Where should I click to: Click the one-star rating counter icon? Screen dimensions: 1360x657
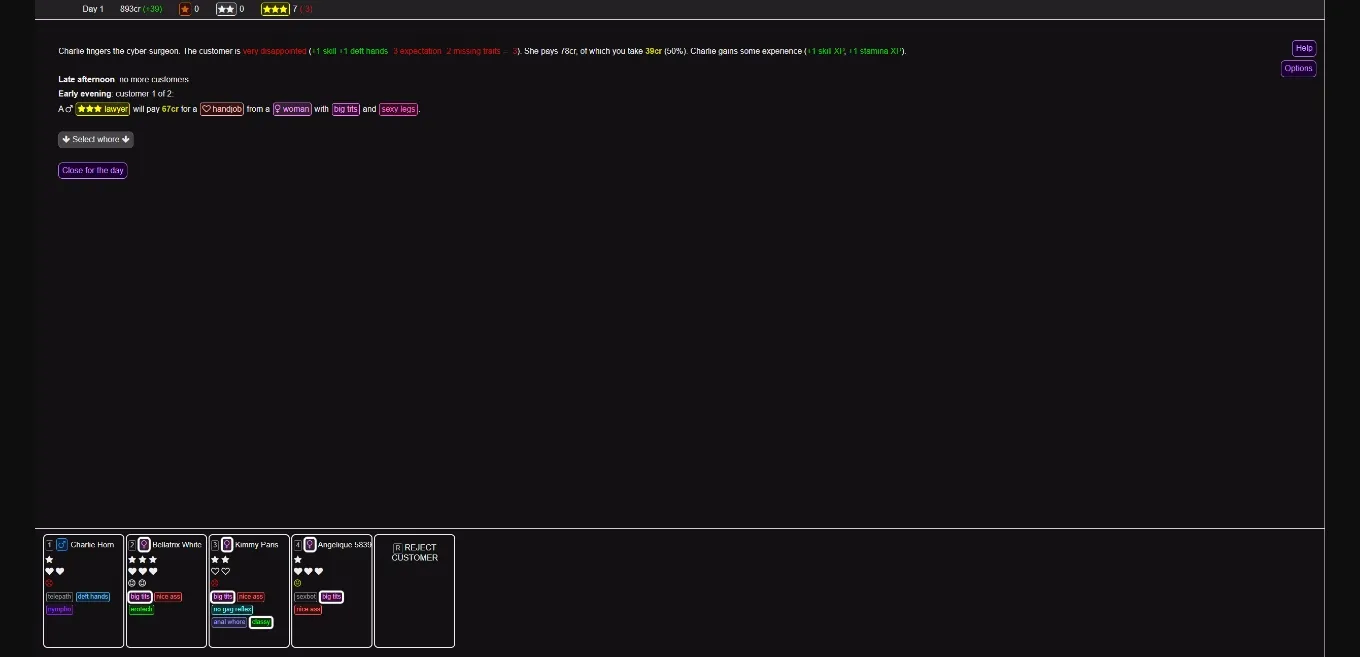pos(185,9)
